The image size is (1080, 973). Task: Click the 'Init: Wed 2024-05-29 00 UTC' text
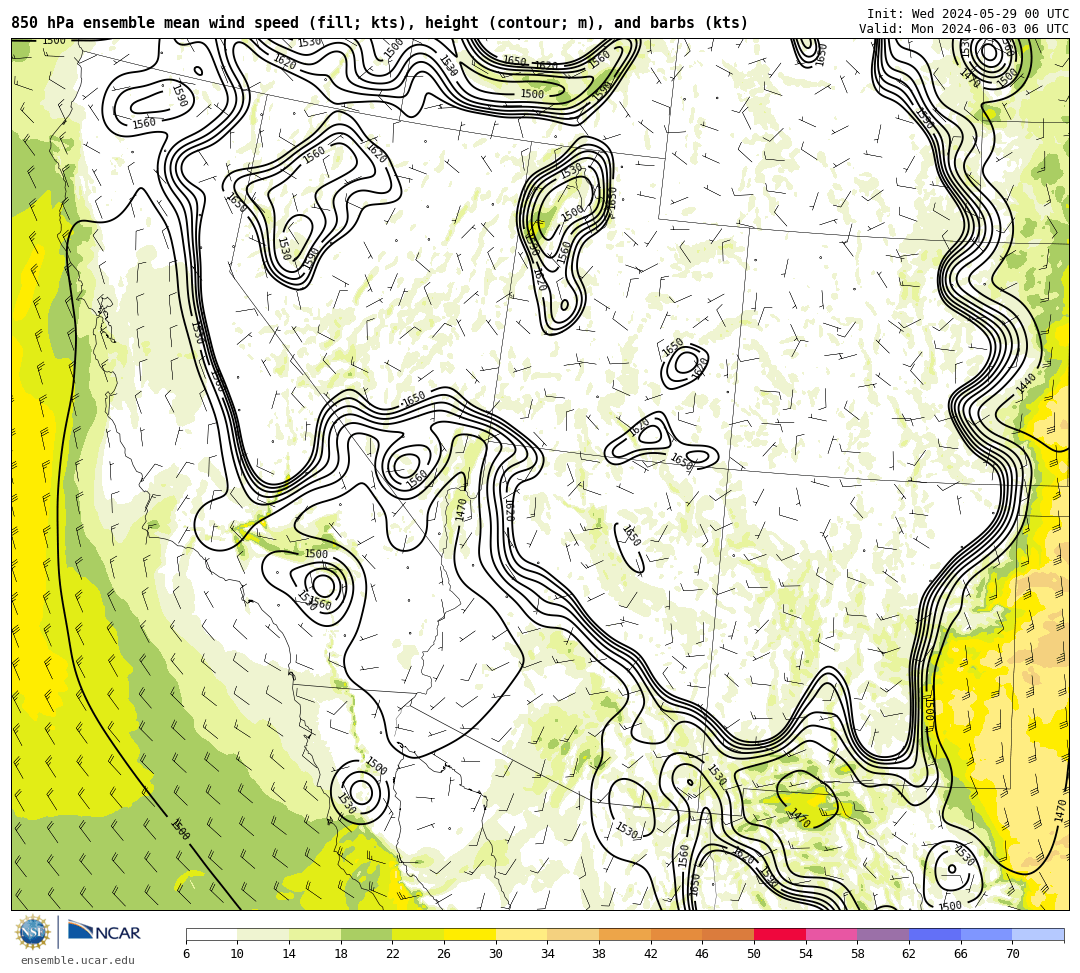[968, 14]
